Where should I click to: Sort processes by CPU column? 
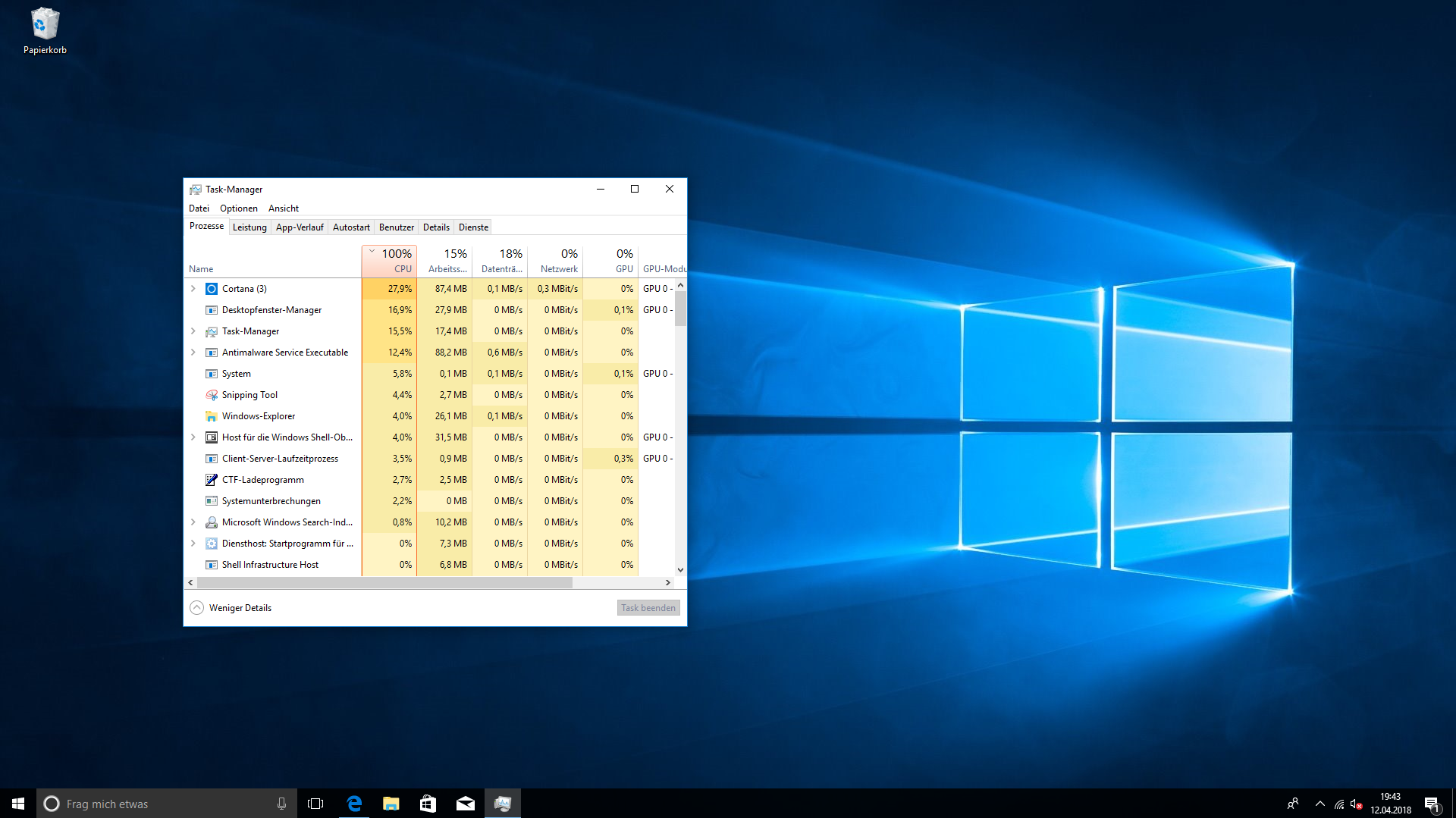[389, 261]
